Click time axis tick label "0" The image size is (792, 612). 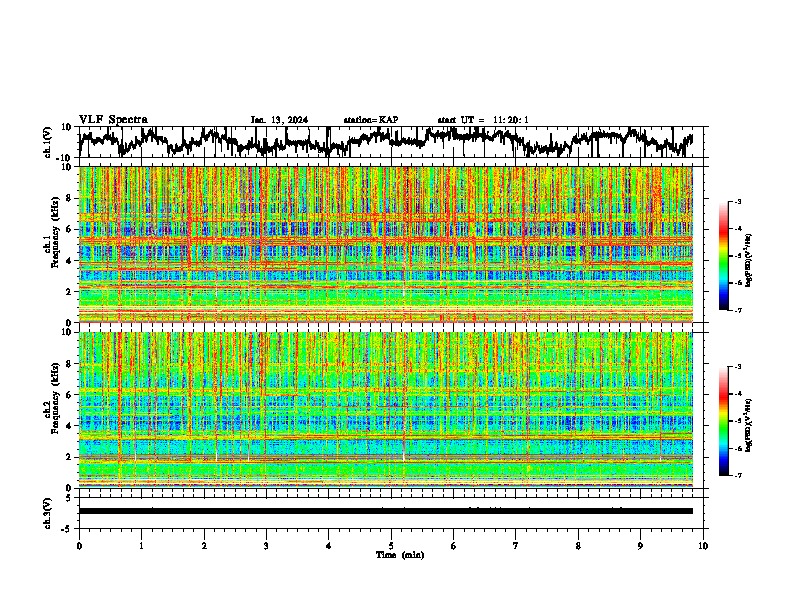79,546
